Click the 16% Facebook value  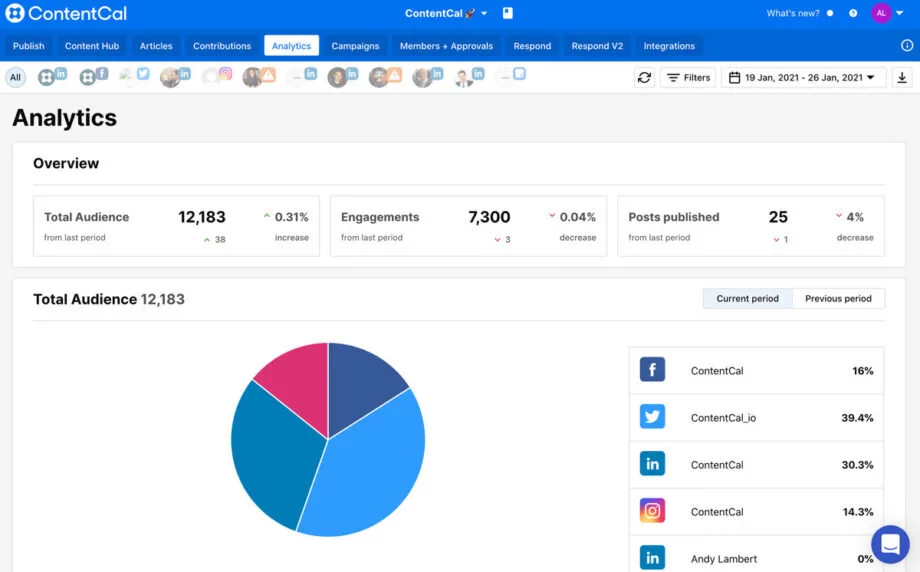click(862, 371)
